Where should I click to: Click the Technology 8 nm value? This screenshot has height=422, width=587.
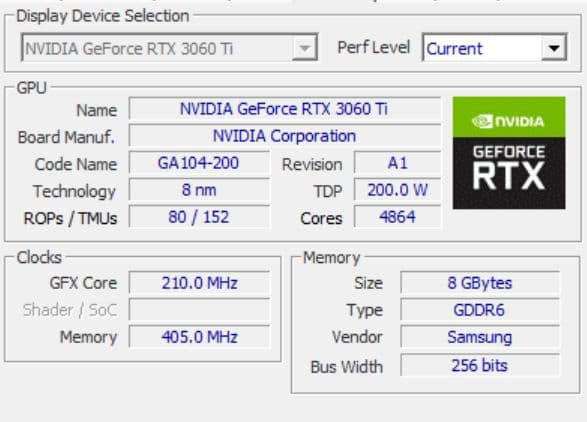point(199,190)
